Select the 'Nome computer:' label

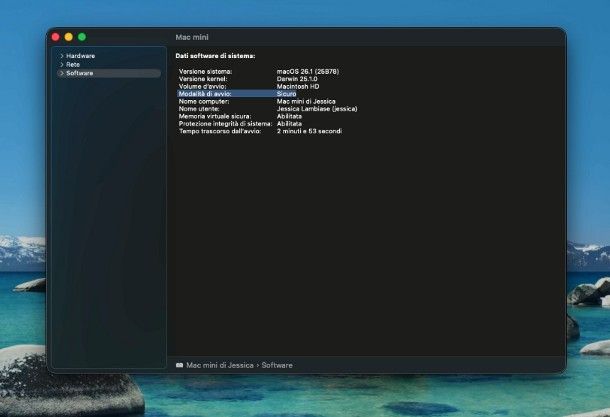click(x=204, y=102)
